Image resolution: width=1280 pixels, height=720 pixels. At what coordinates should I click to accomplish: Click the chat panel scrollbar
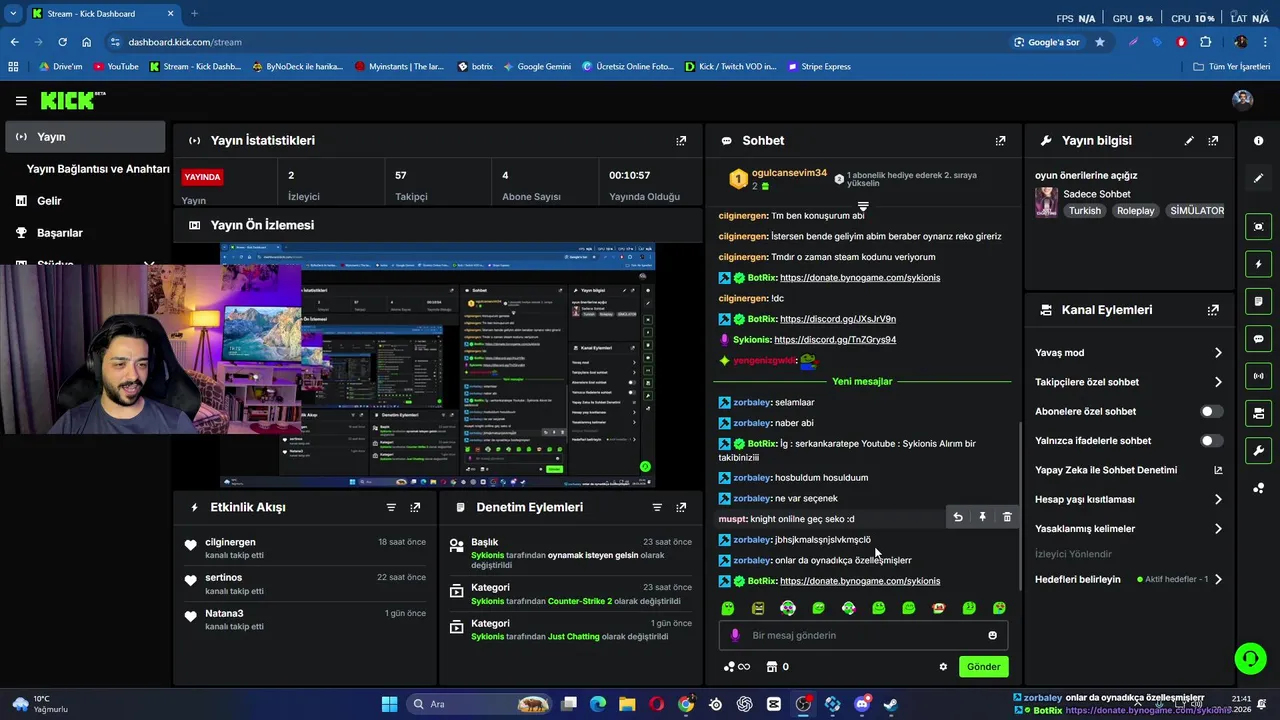click(1020, 504)
